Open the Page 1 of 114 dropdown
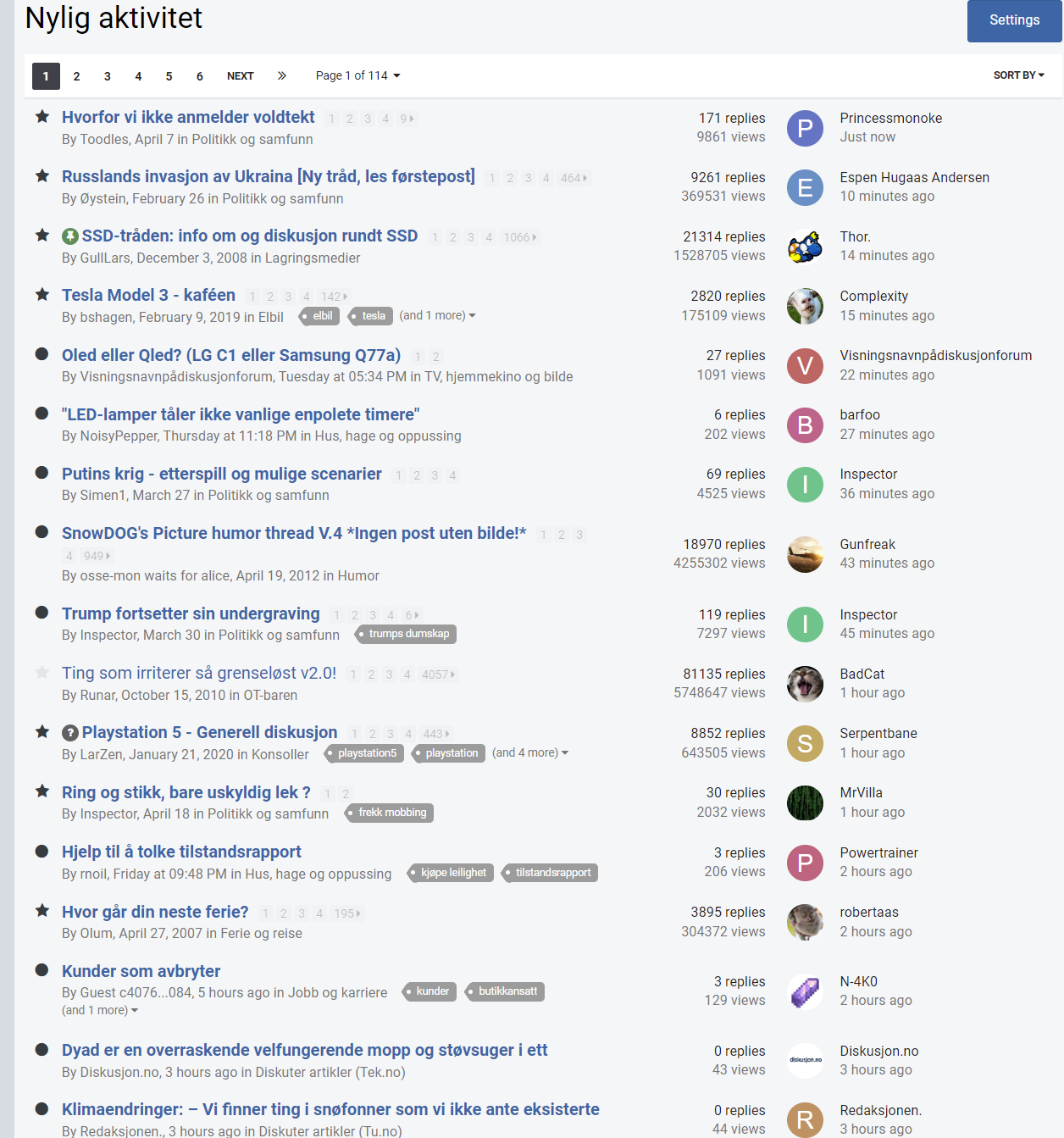The width and height of the screenshot is (1064, 1138). [x=357, y=75]
